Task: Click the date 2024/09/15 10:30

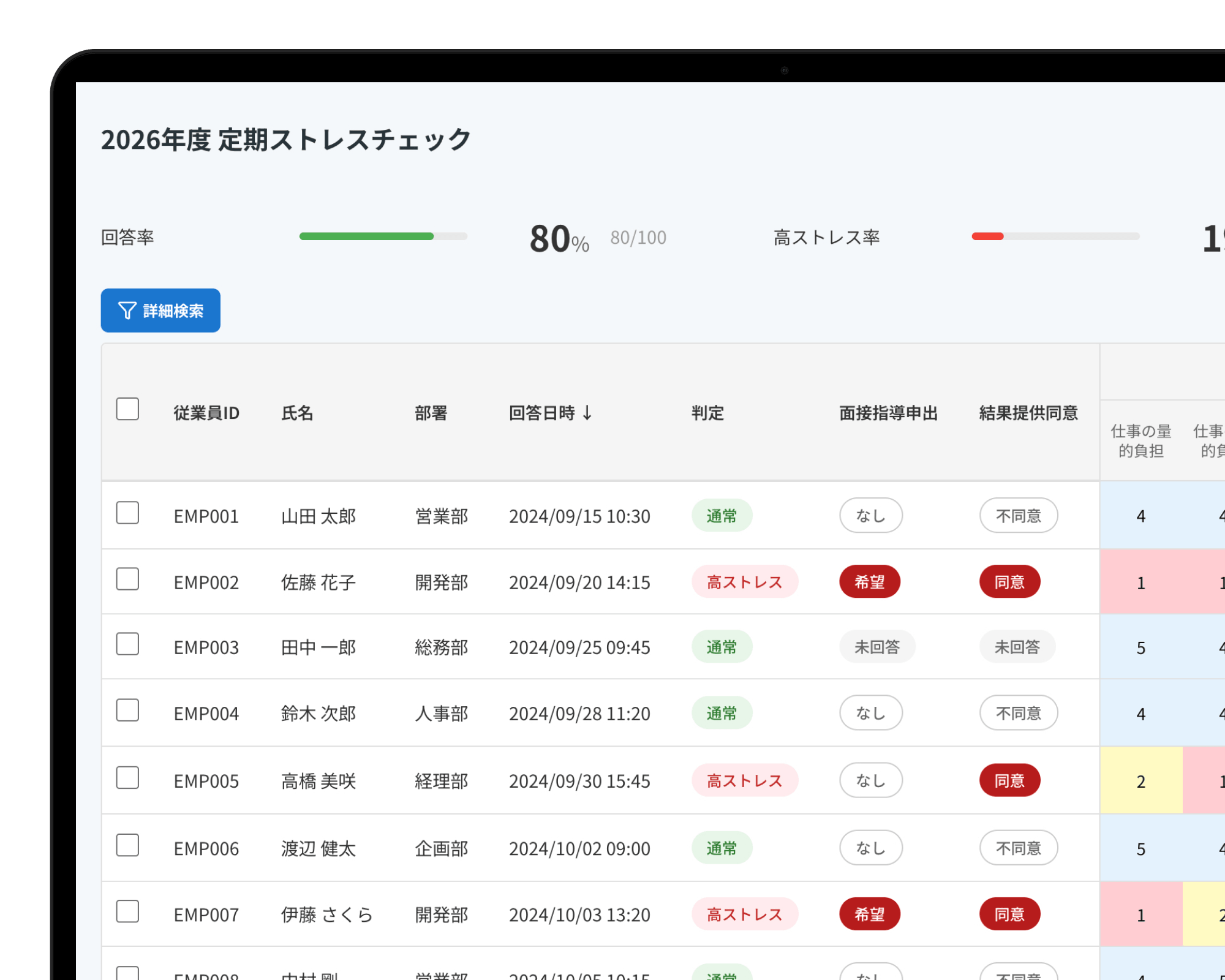Action: [579, 516]
